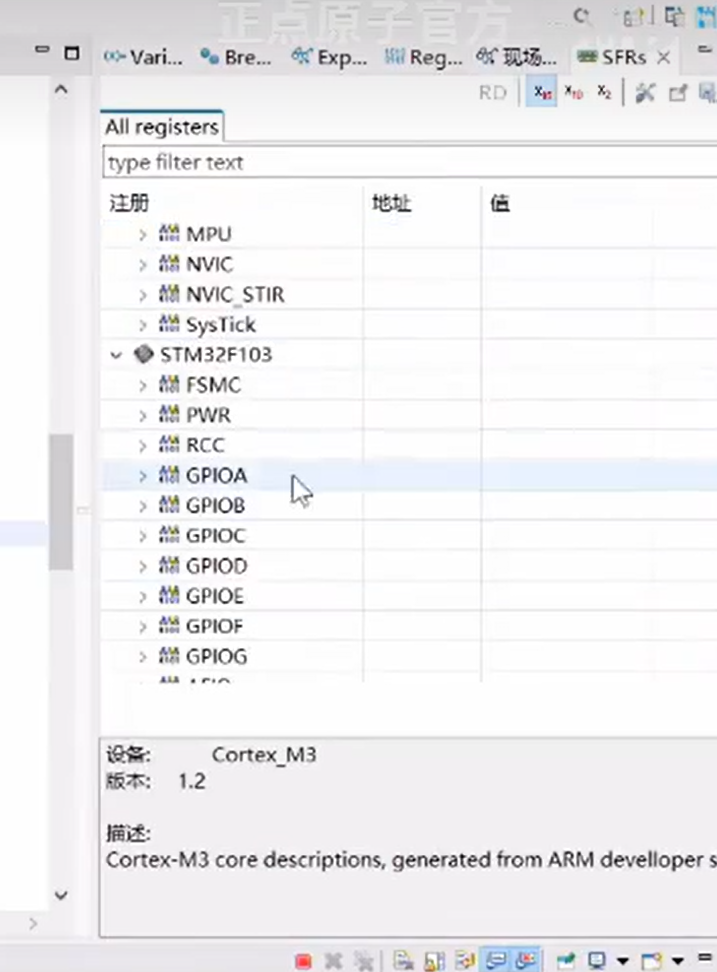Click the pin console icon
The image size is (717, 972).
pos(566,961)
